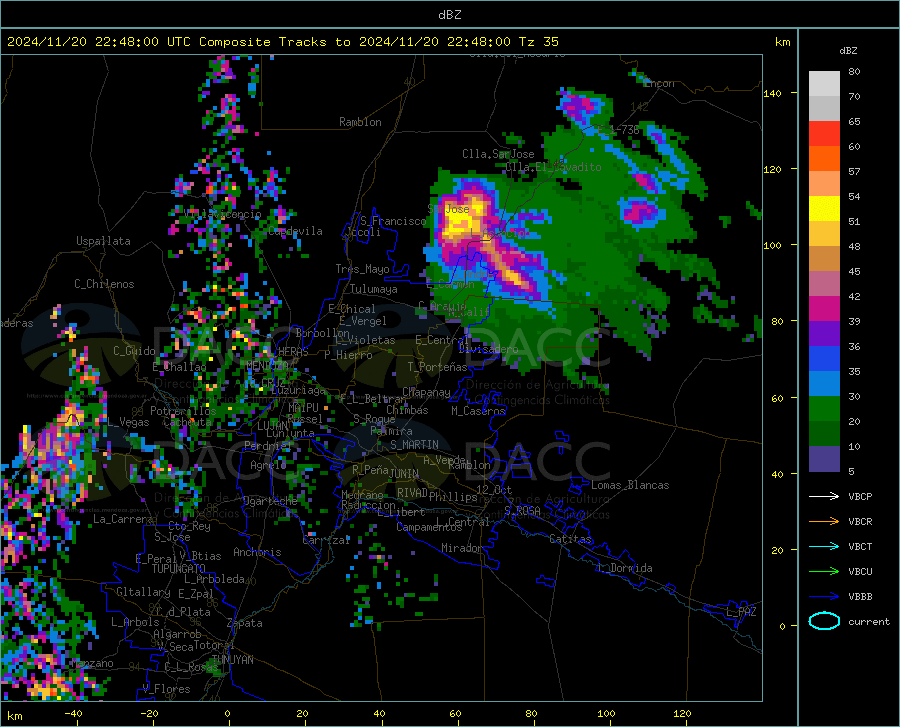This screenshot has height=727, width=900.
Task: Select the slate 5-10 dBZ legend swatch
Action: [x=824, y=459]
